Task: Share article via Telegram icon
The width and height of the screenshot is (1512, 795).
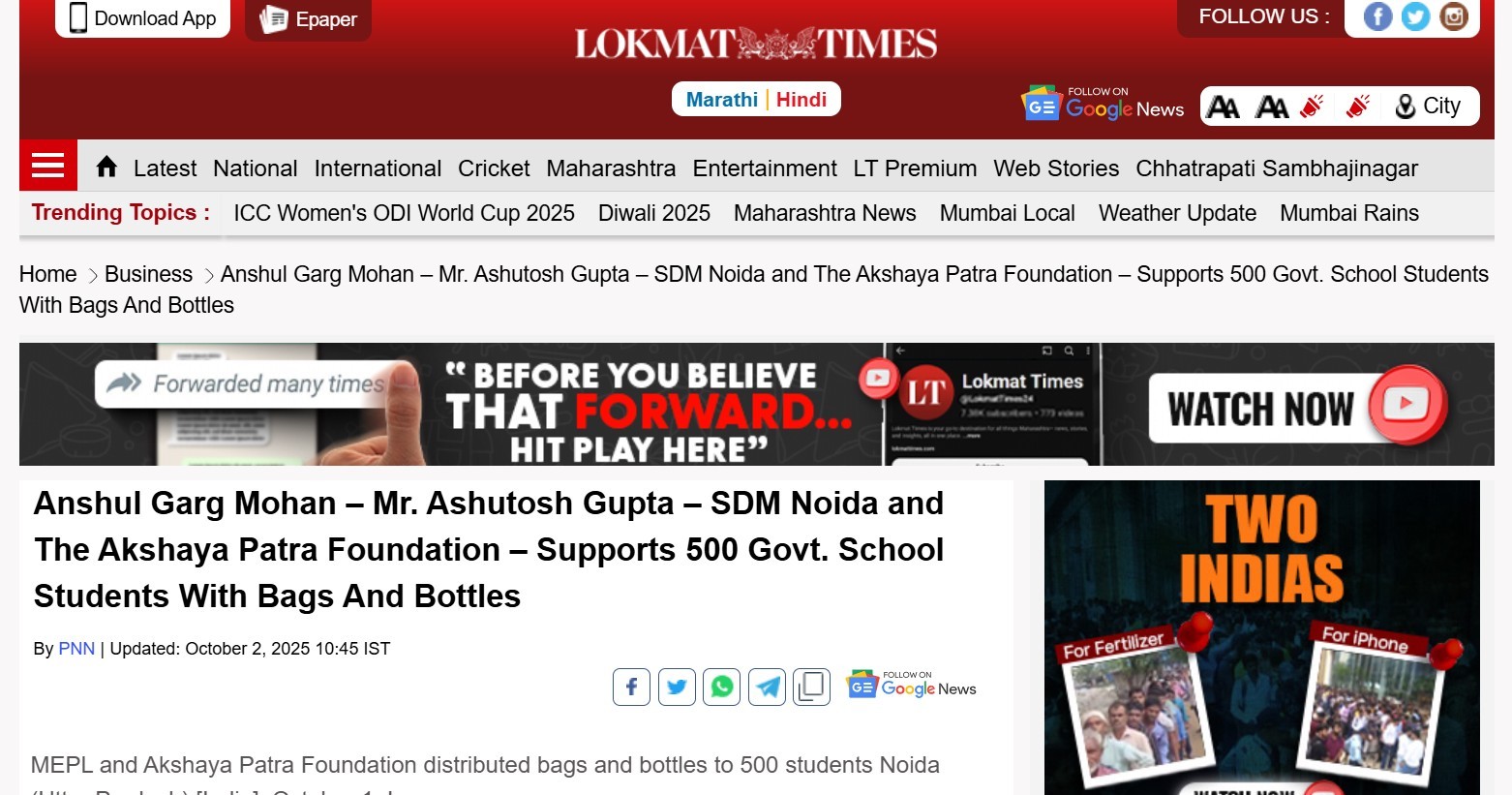Action: point(768,688)
